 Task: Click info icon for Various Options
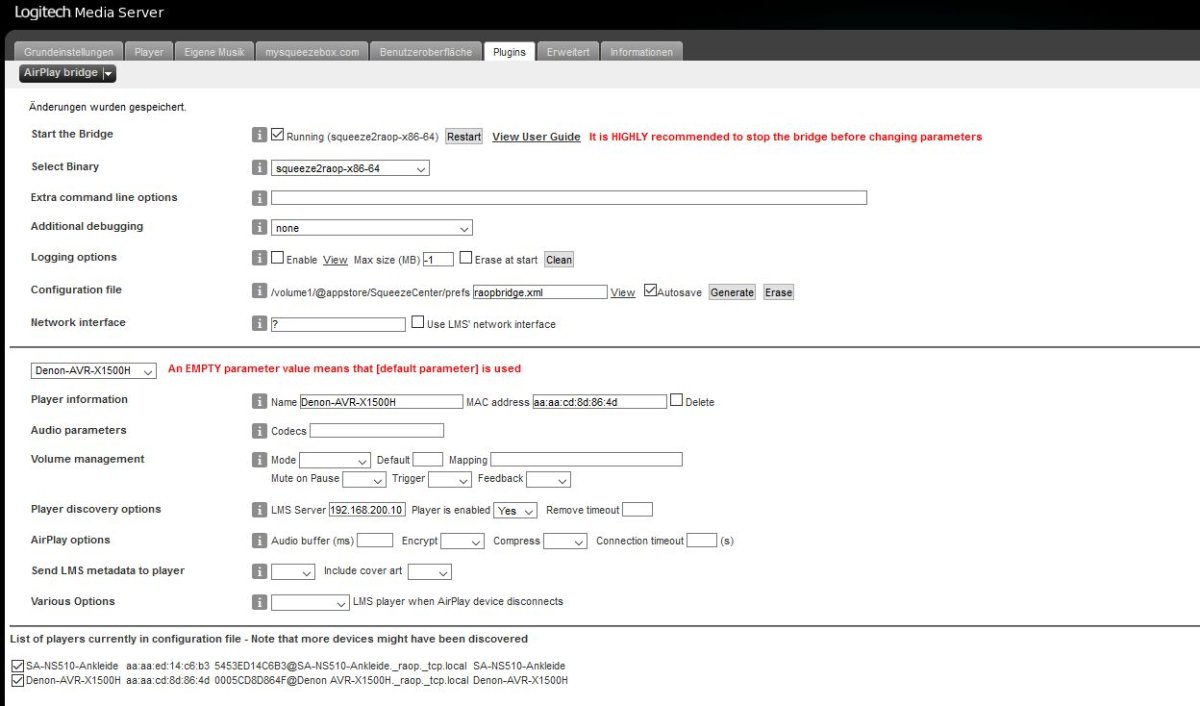[x=259, y=603]
